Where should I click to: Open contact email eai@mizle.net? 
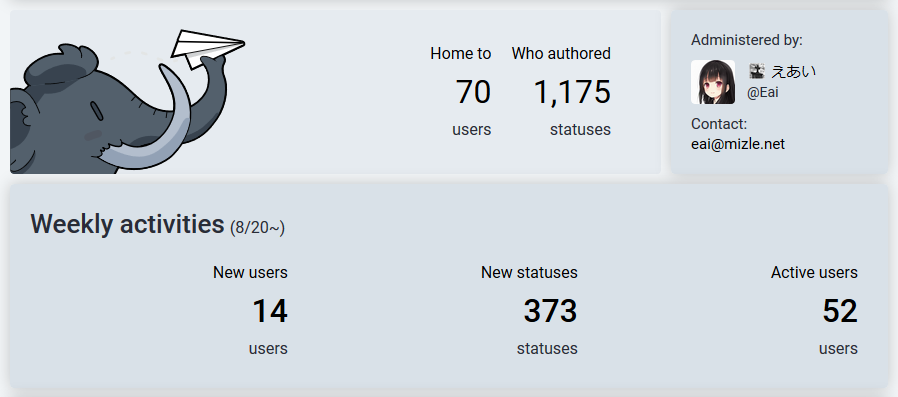pos(738,144)
